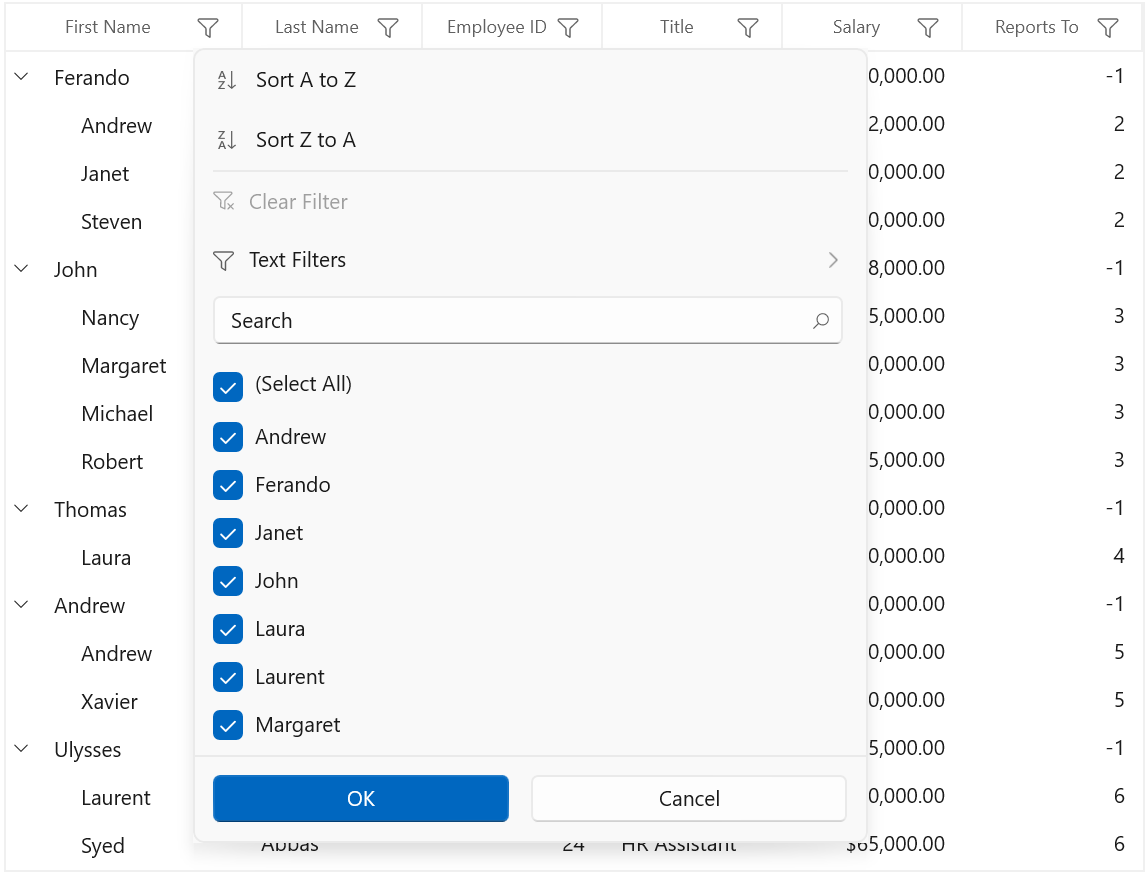
Task: Select the Janet row in the grid
Action: [x=105, y=174]
